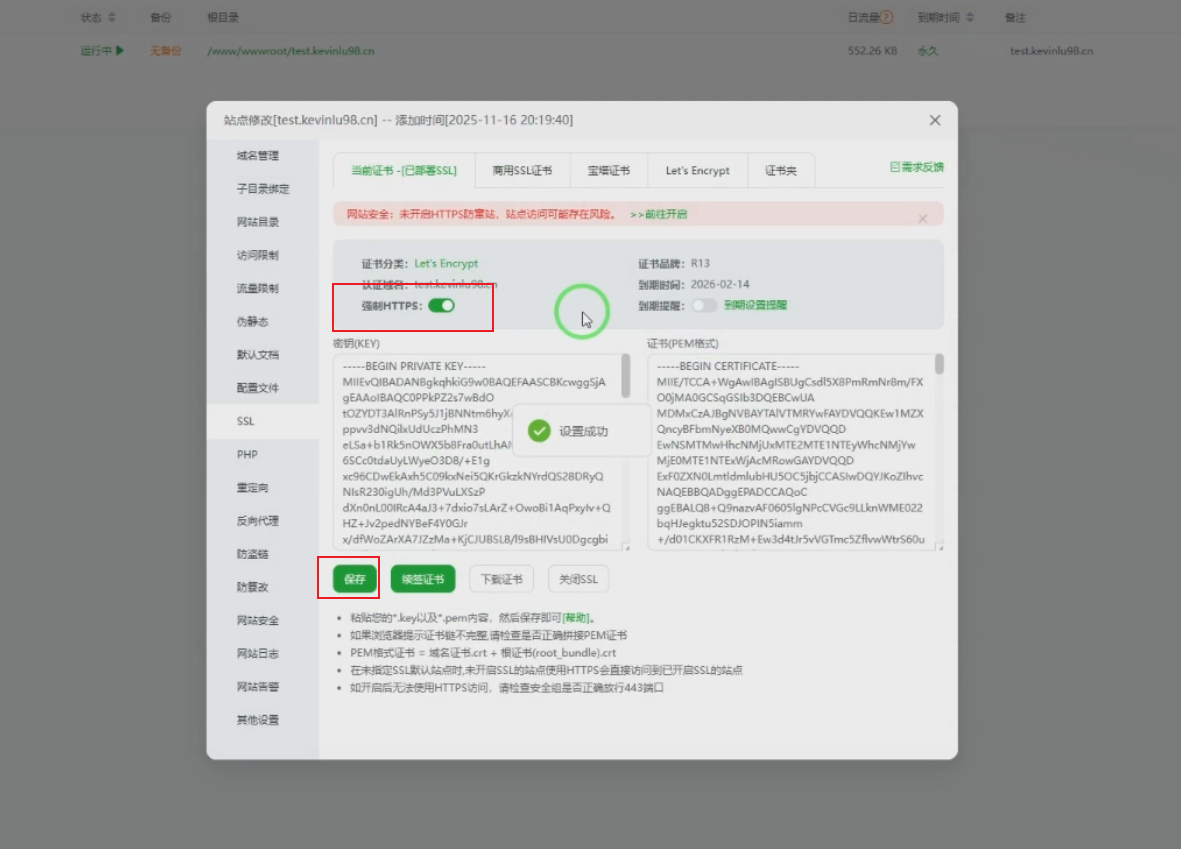Click the 关闭SSL button
Viewport: 1181px width, 849px height.
[x=577, y=578]
